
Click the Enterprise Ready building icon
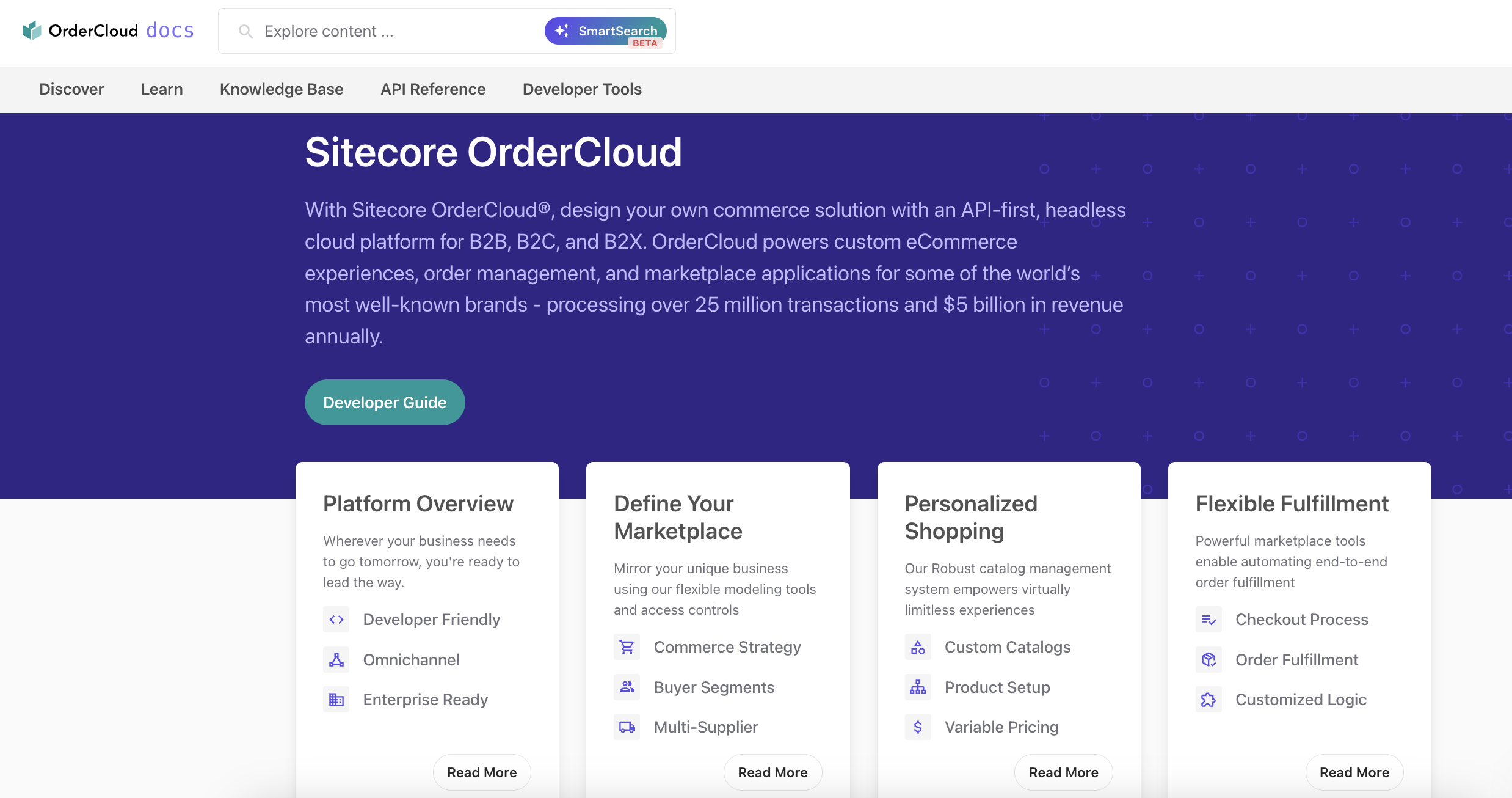tap(336, 700)
